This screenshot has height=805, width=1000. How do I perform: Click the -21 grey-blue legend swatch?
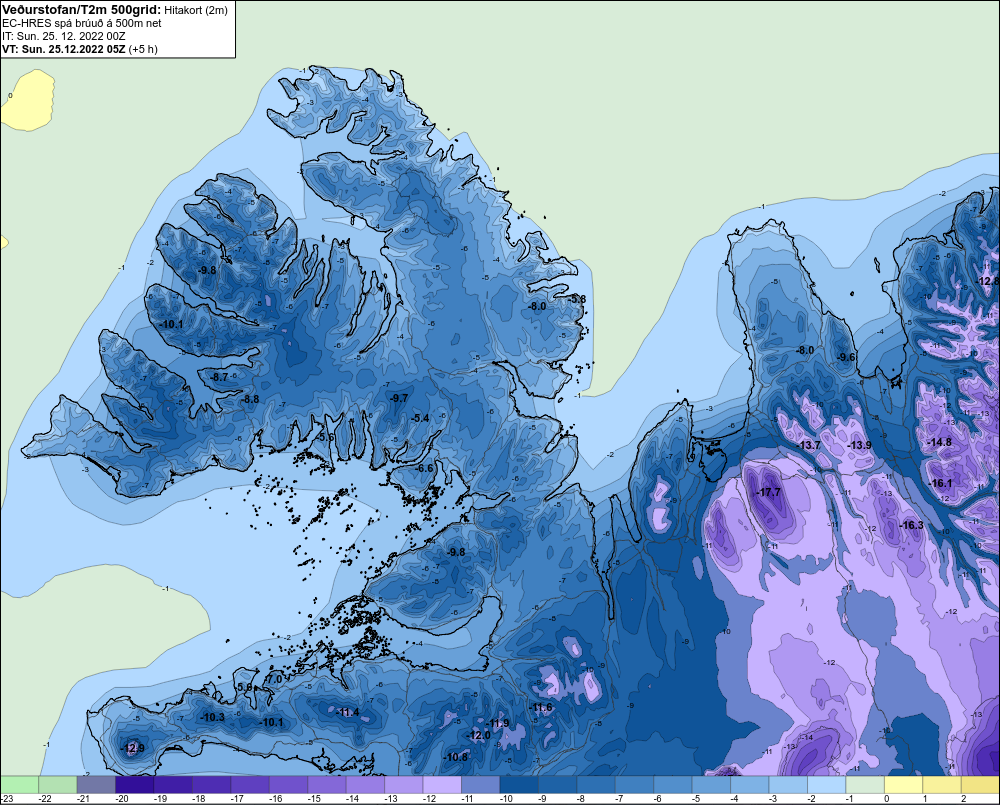[x=96, y=785]
